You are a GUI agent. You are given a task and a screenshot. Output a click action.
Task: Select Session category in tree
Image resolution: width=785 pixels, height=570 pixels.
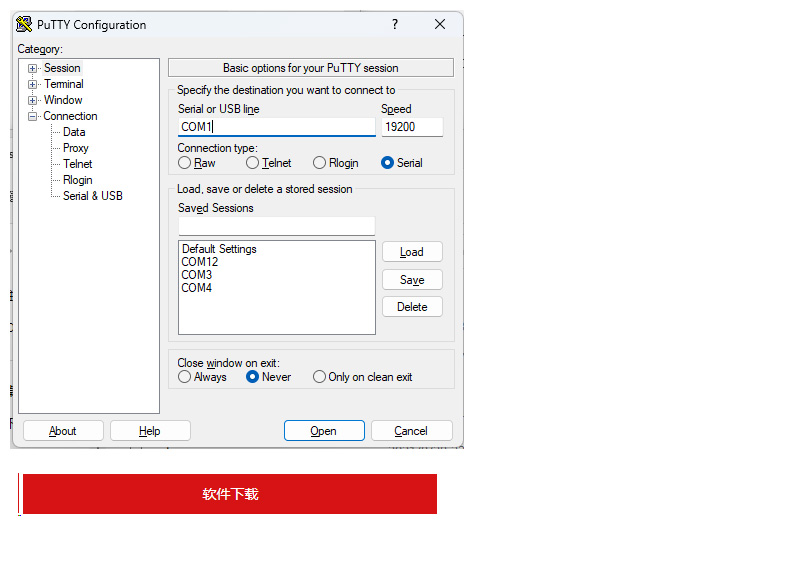tap(62, 68)
